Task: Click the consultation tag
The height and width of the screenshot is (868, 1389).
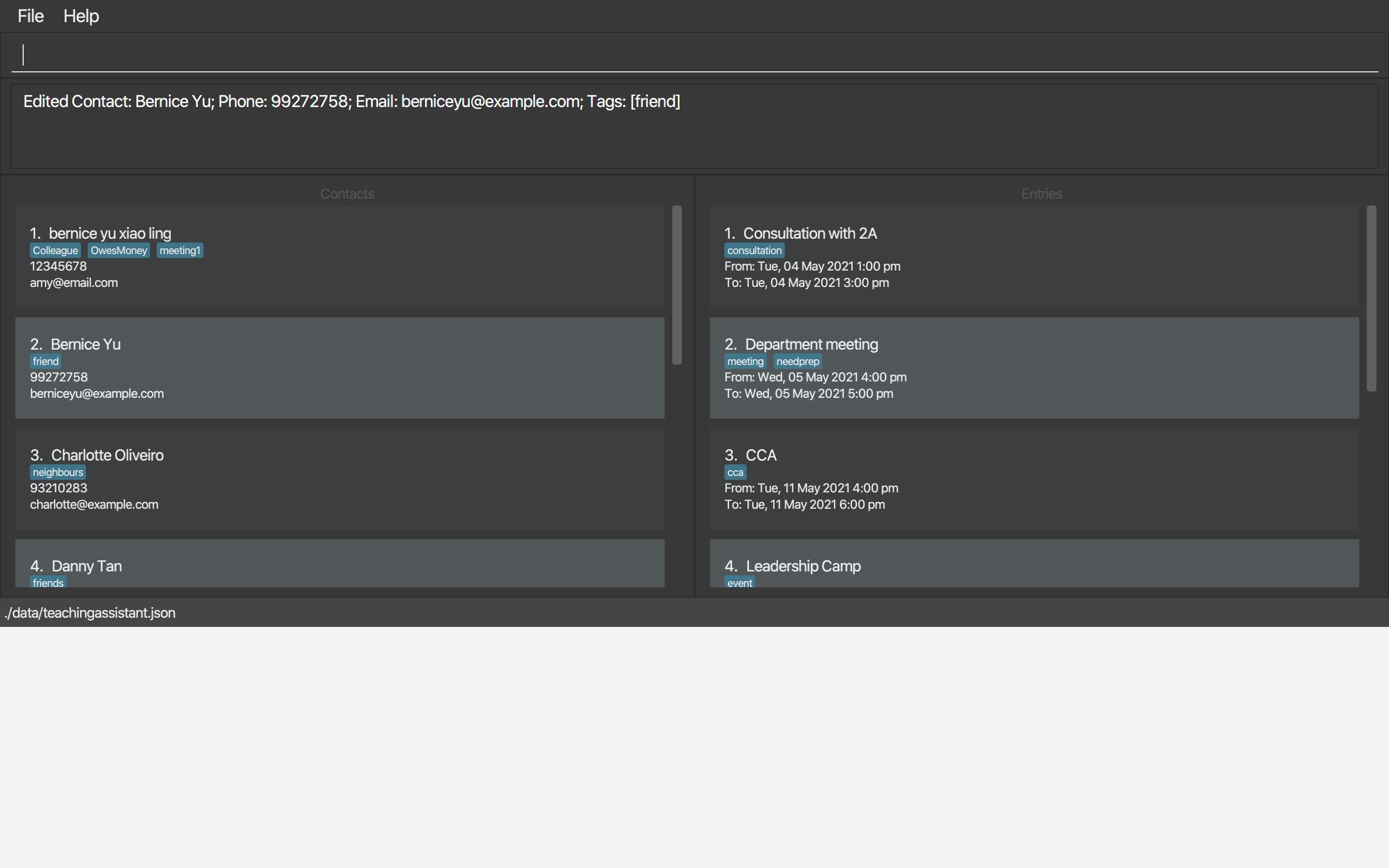Action: point(754,250)
